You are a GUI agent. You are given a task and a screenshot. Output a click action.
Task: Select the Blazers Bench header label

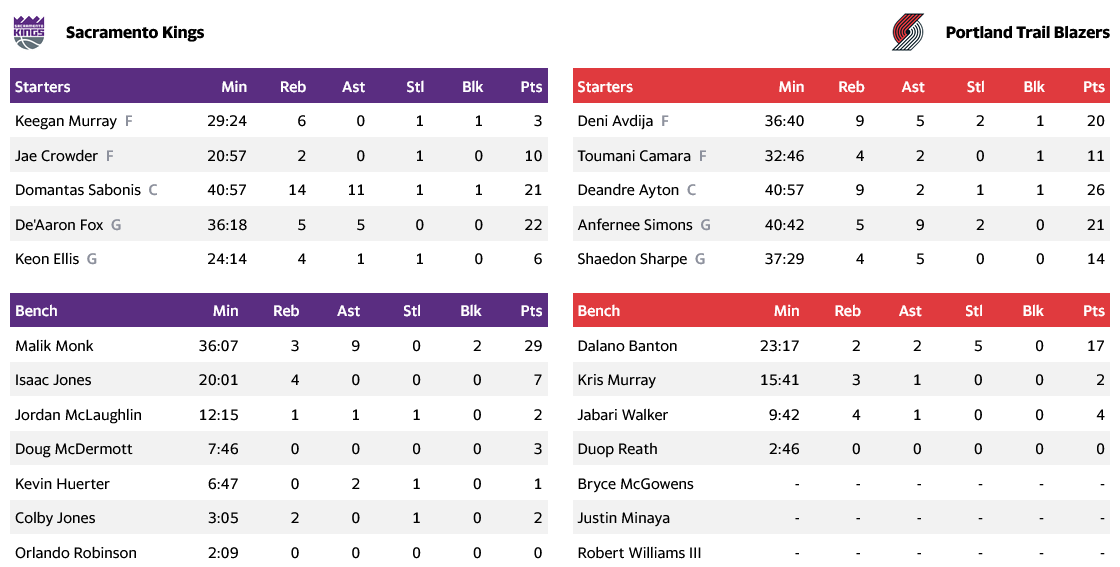click(599, 311)
